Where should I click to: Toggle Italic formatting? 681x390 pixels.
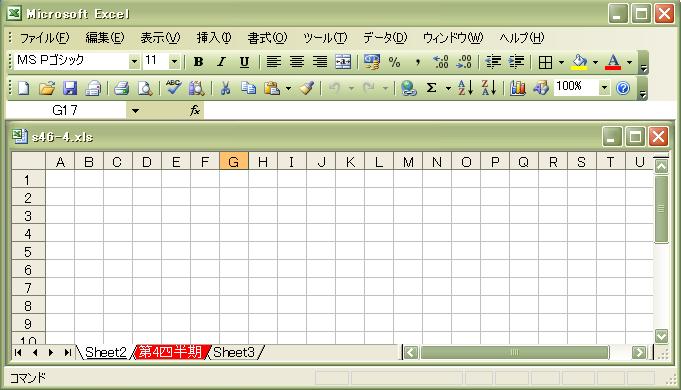point(221,62)
